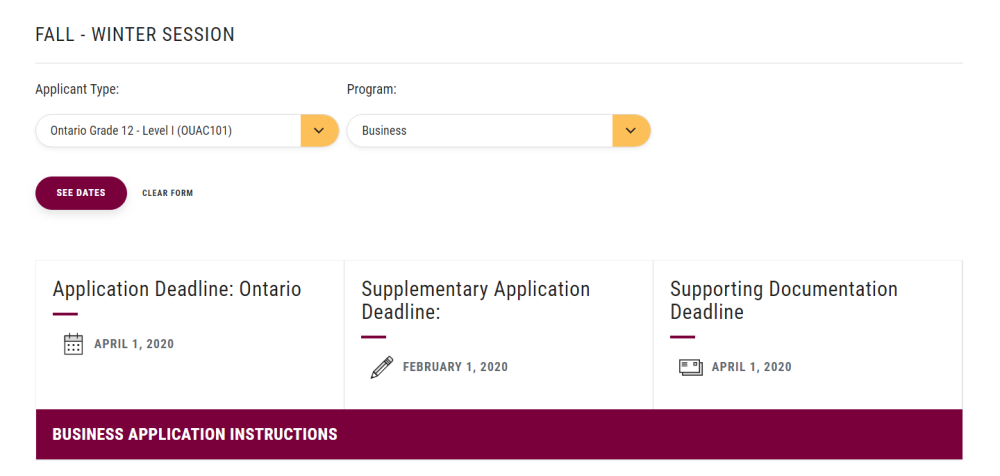Click the Application Deadline: Ontario heading
The height and width of the screenshot is (476, 1000).
[177, 289]
